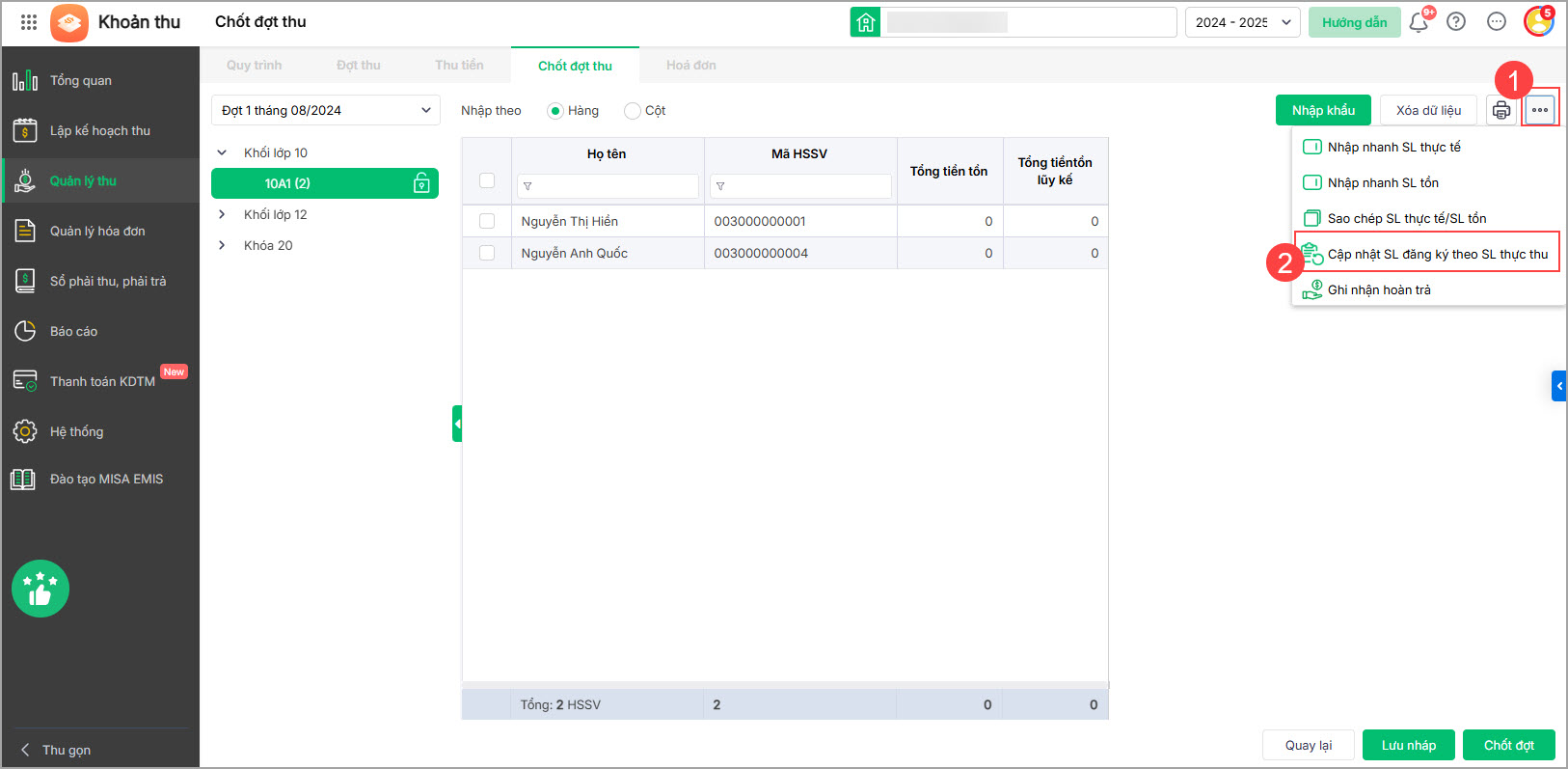Screen dimensions: 1568x769
Task: Click the Tổng tiền tồn lũy kế header
Action: coord(1055,171)
